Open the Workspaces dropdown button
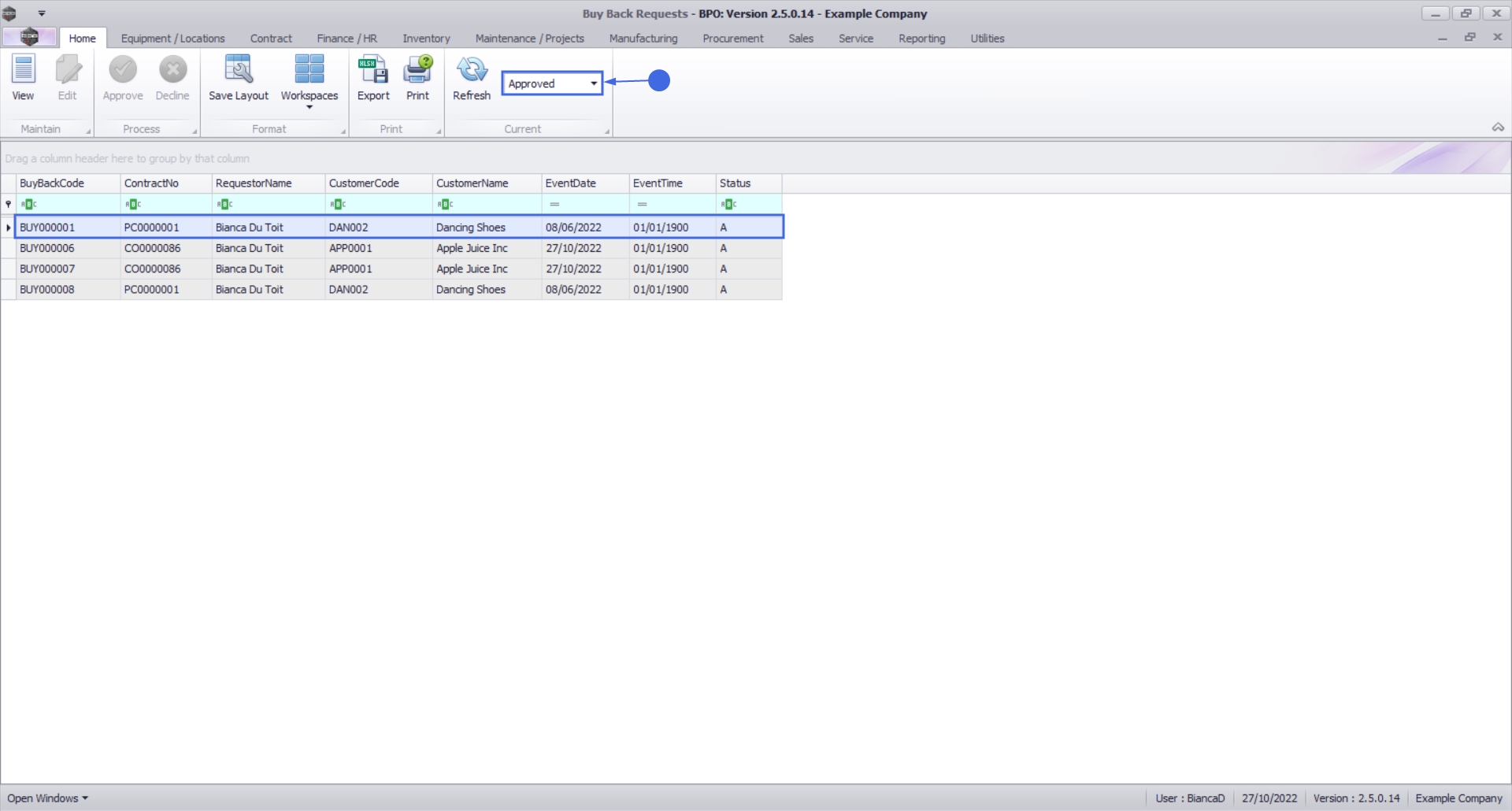 pos(309,81)
